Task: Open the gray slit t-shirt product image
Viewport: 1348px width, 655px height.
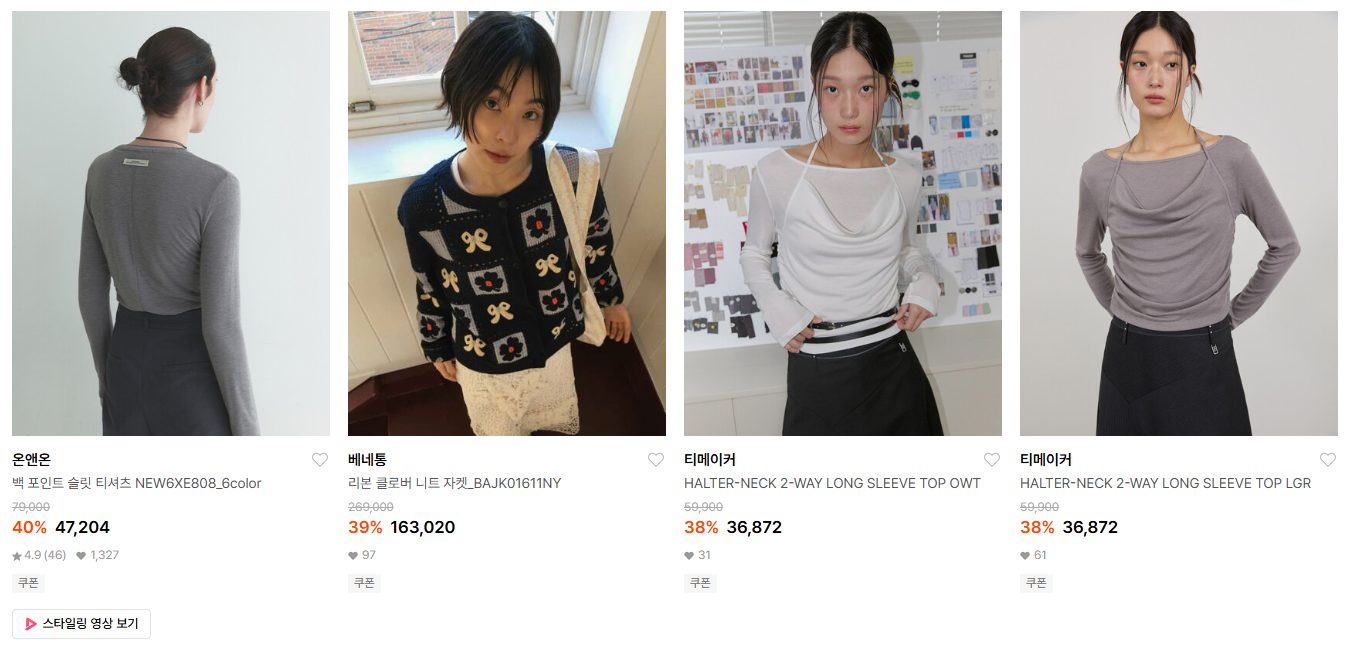Action: tap(171, 223)
